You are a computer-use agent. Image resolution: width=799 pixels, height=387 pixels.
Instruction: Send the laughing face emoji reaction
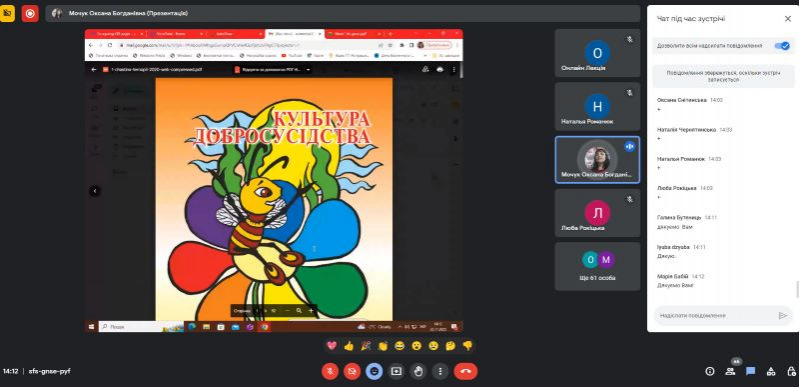point(400,346)
